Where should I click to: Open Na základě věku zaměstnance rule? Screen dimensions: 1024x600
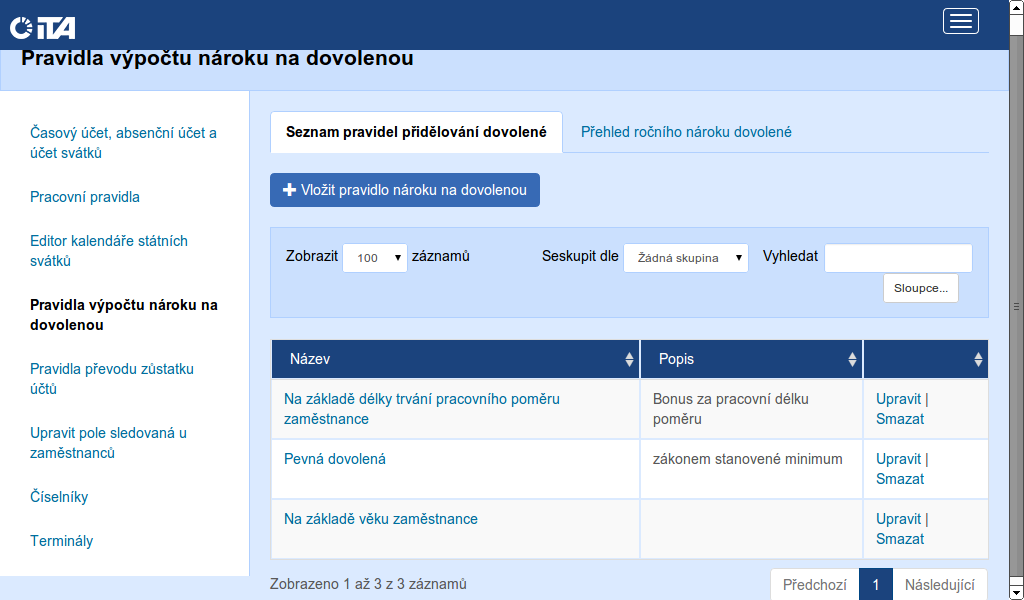click(x=381, y=519)
